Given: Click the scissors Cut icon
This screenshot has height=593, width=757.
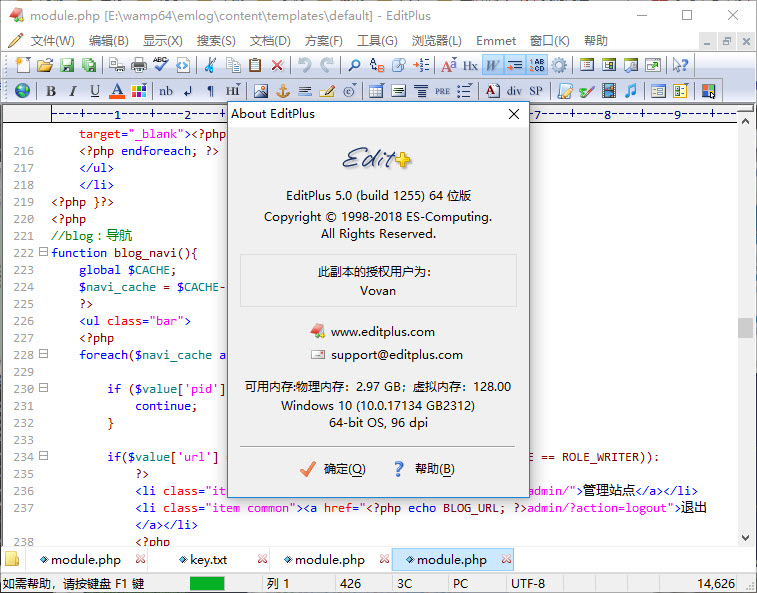Looking at the screenshot, I should pos(210,65).
